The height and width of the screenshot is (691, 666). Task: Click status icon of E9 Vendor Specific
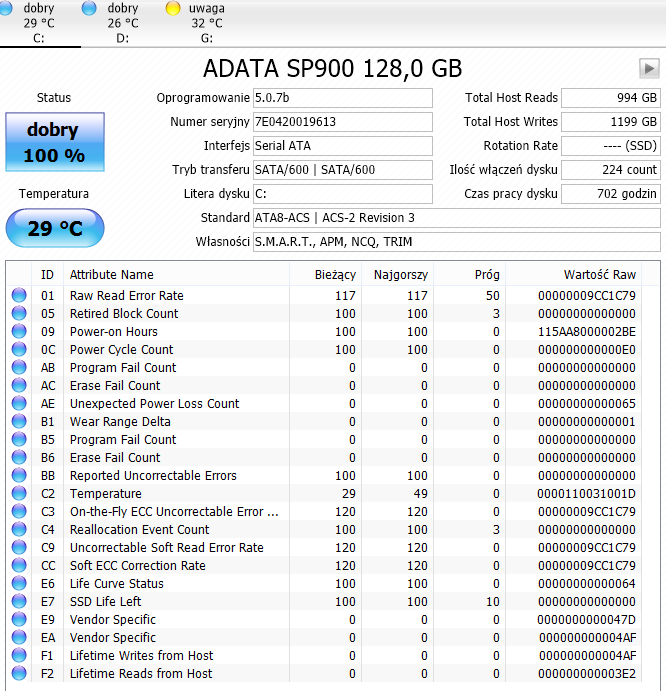(19, 619)
